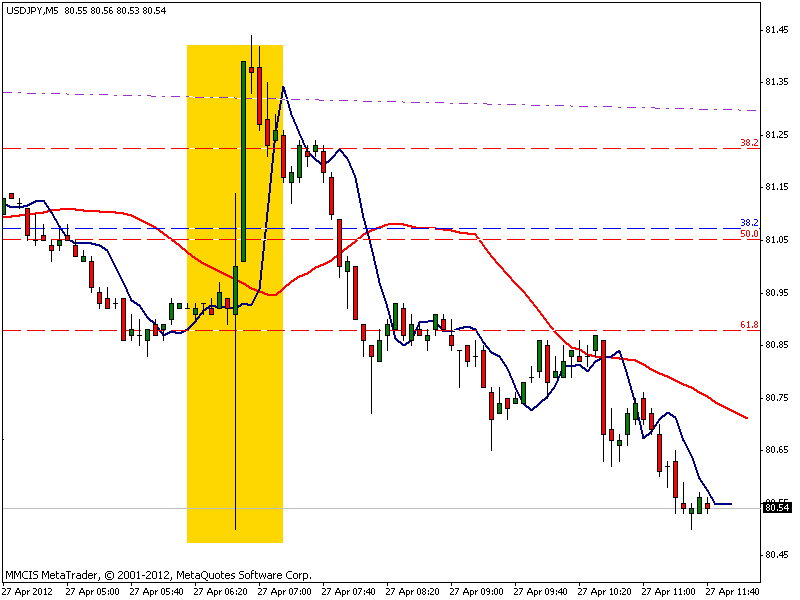Viewport: 800px width, 600px height.
Task: Click the red 61.8 Fibonacci label
Action: [x=749, y=324]
